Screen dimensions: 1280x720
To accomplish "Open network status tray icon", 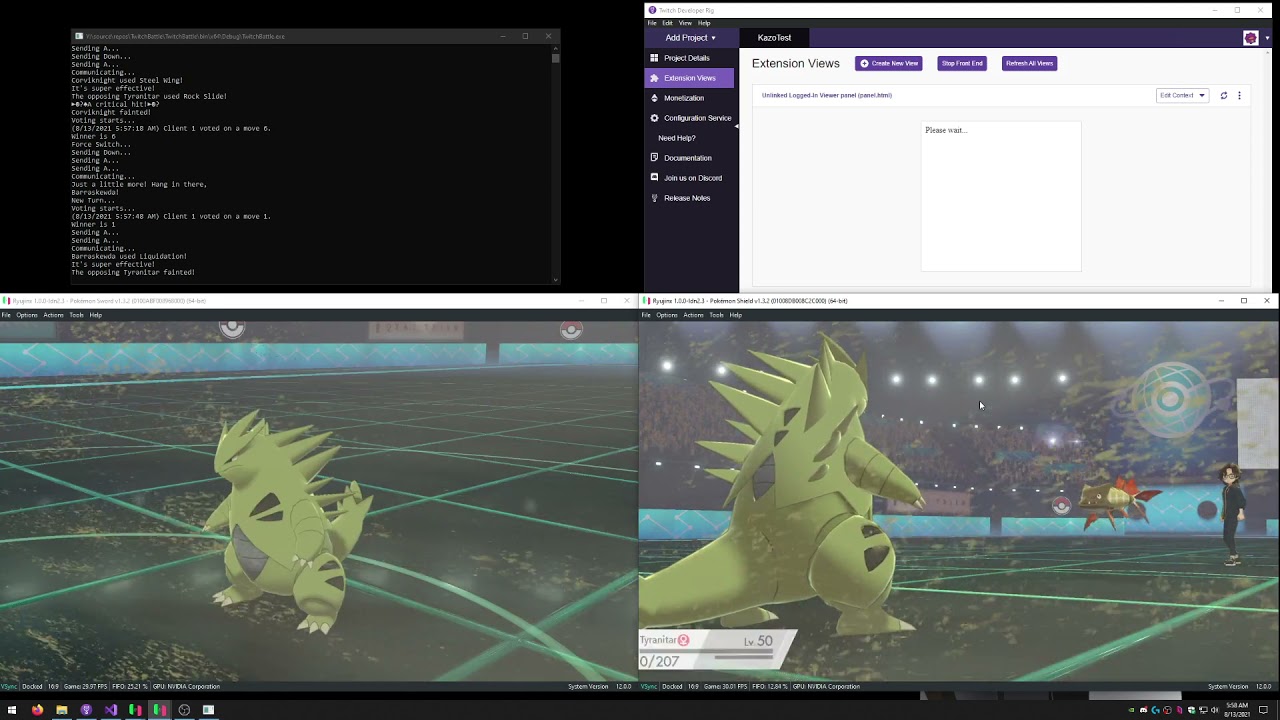I will (x=1203, y=710).
